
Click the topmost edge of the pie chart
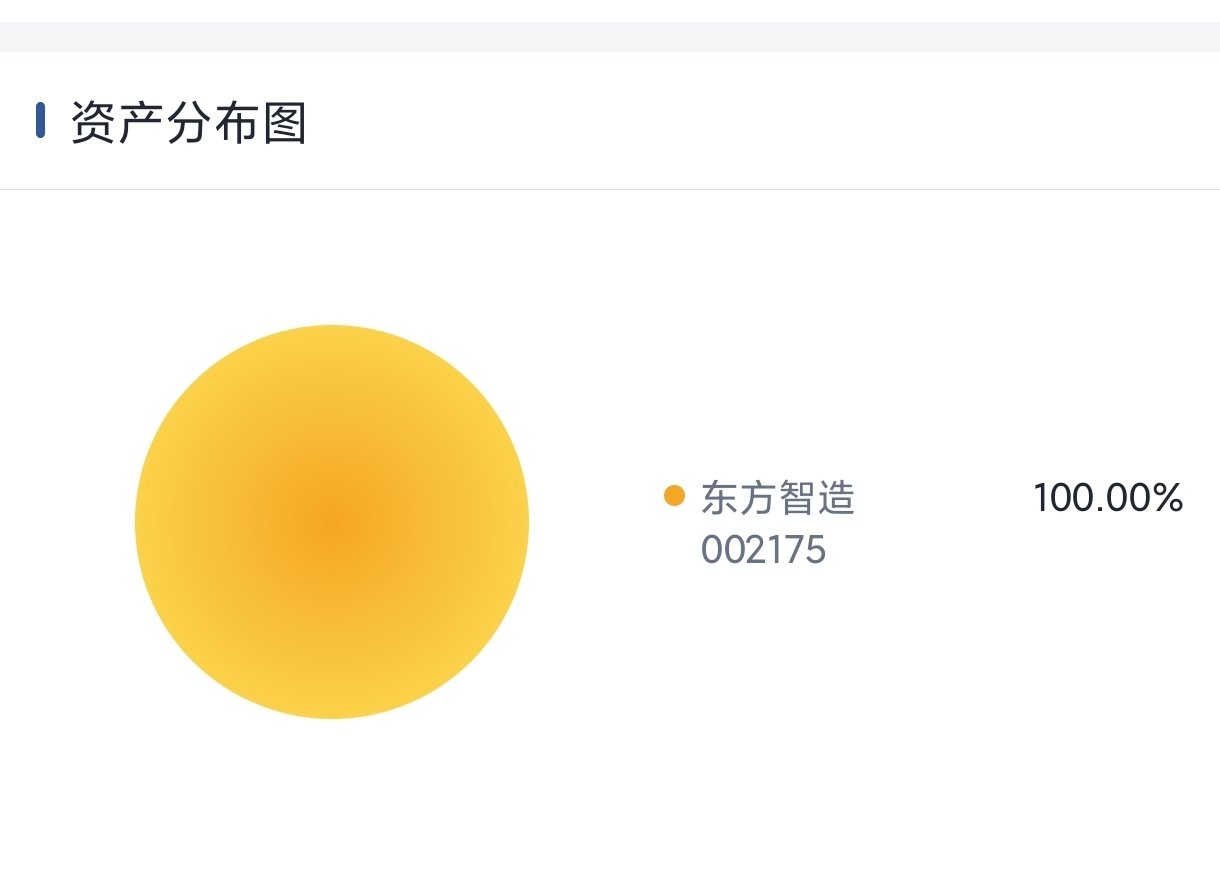(x=332, y=328)
